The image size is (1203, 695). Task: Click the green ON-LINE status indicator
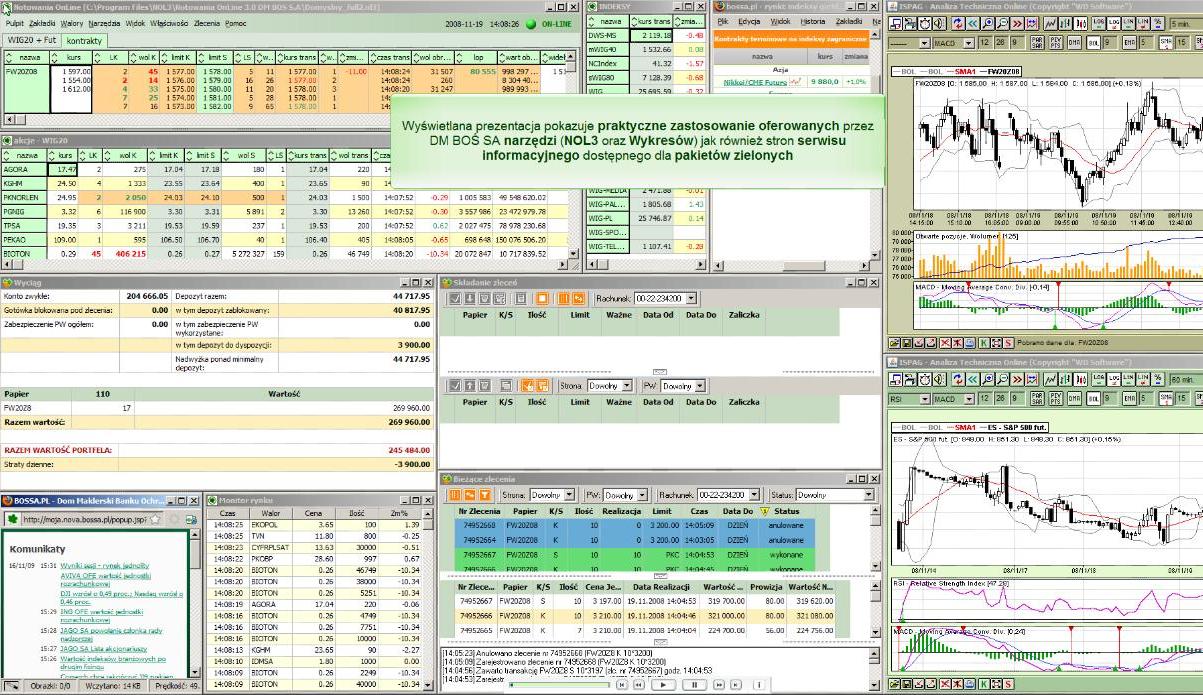point(531,23)
